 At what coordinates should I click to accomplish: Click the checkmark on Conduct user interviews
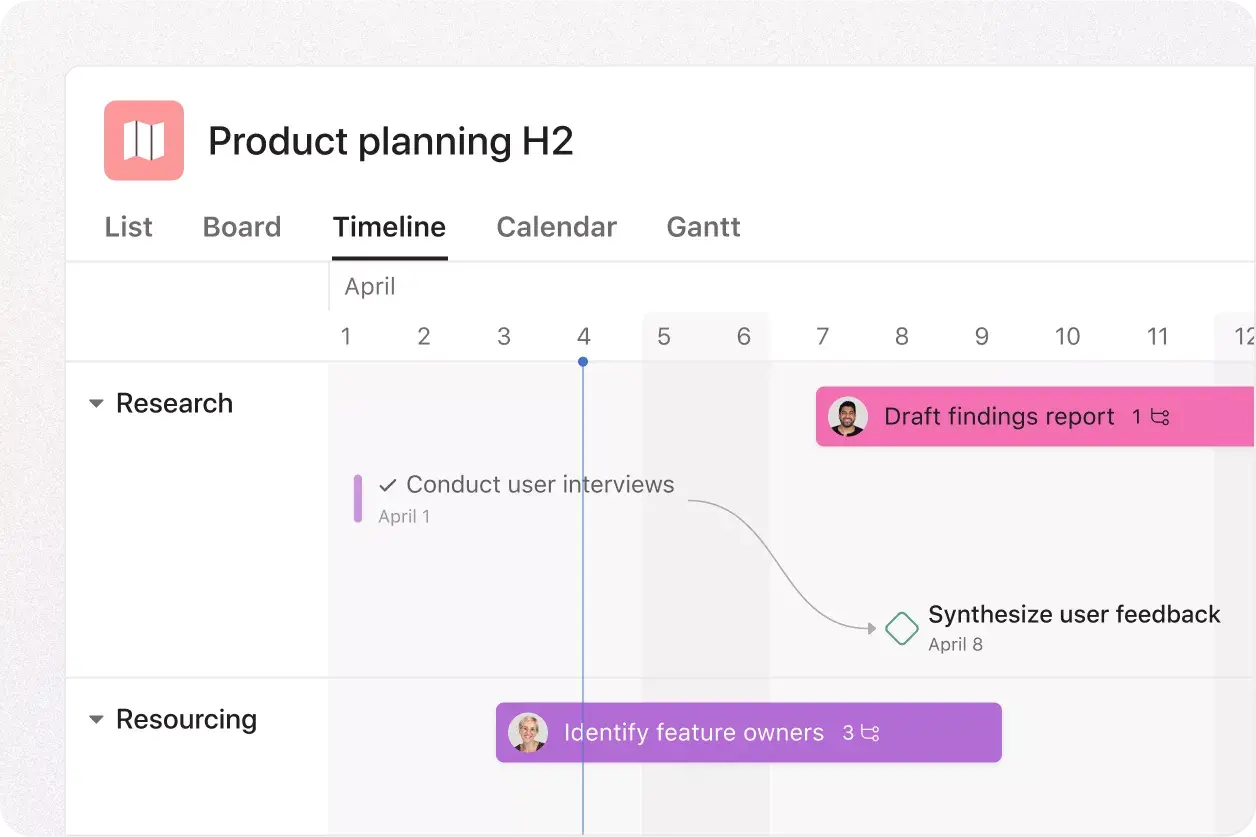coord(386,484)
